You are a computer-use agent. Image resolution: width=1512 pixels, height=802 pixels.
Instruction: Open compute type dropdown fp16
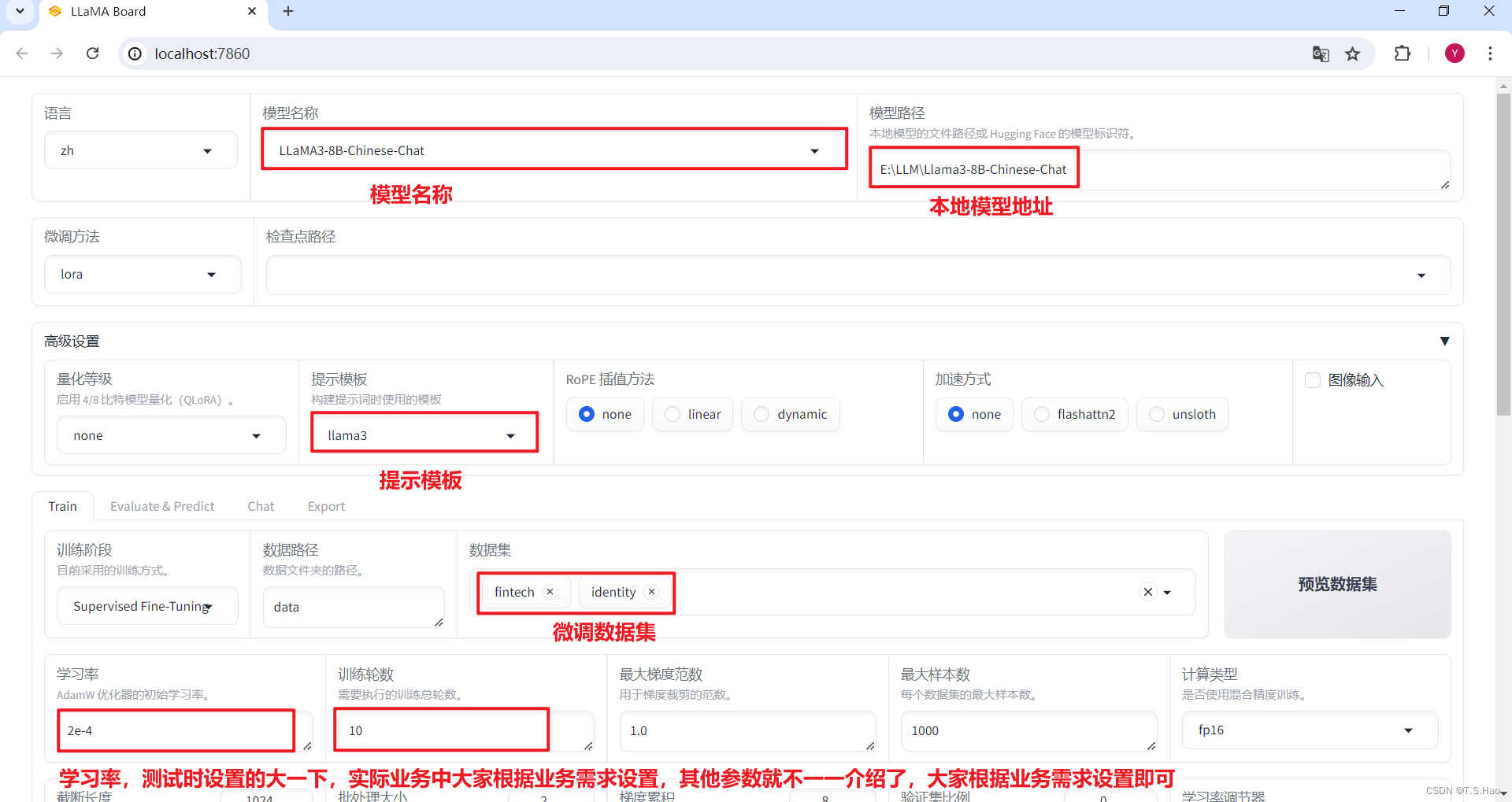coord(1310,730)
